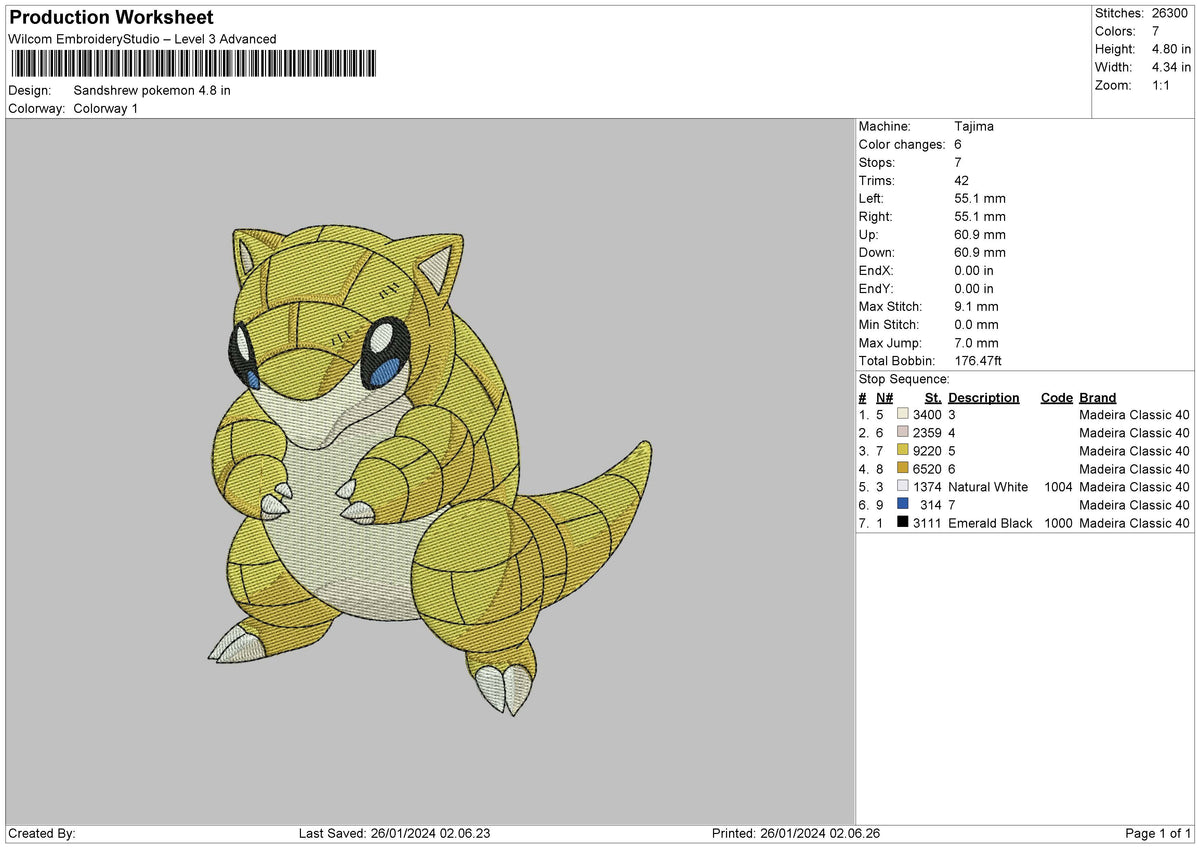Image resolution: width=1200 pixels, height=848 pixels.
Task: Select the Natural White swatch for 1374
Action: (x=903, y=486)
